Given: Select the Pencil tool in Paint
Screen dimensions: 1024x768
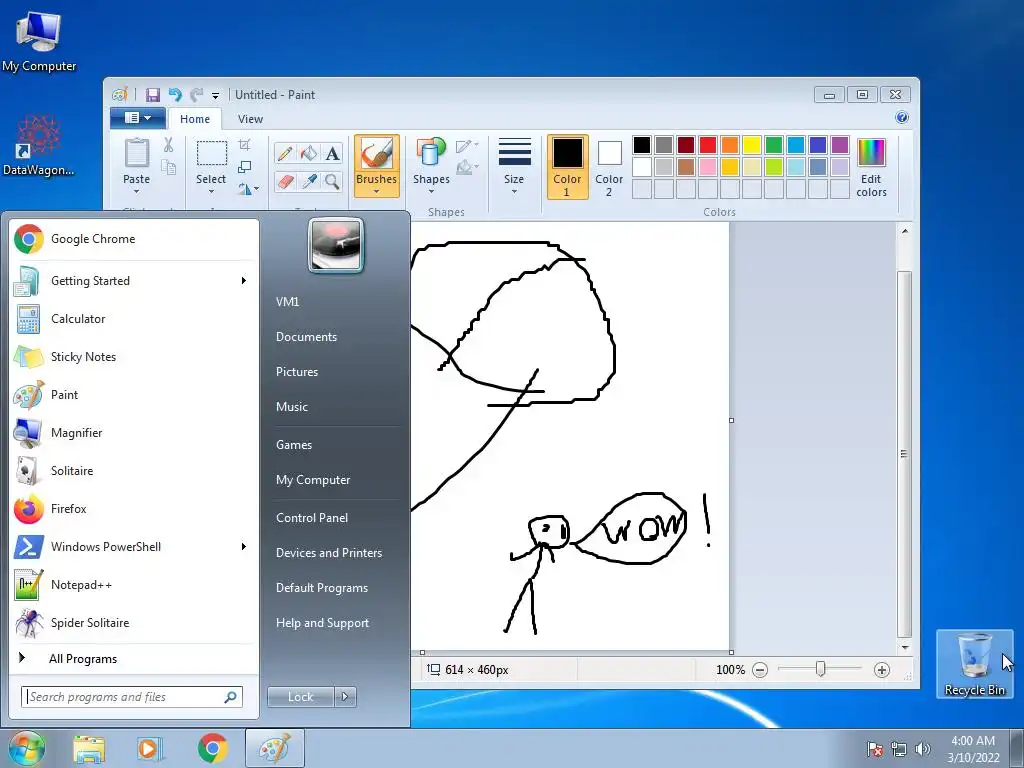Looking at the screenshot, I should click(x=285, y=153).
